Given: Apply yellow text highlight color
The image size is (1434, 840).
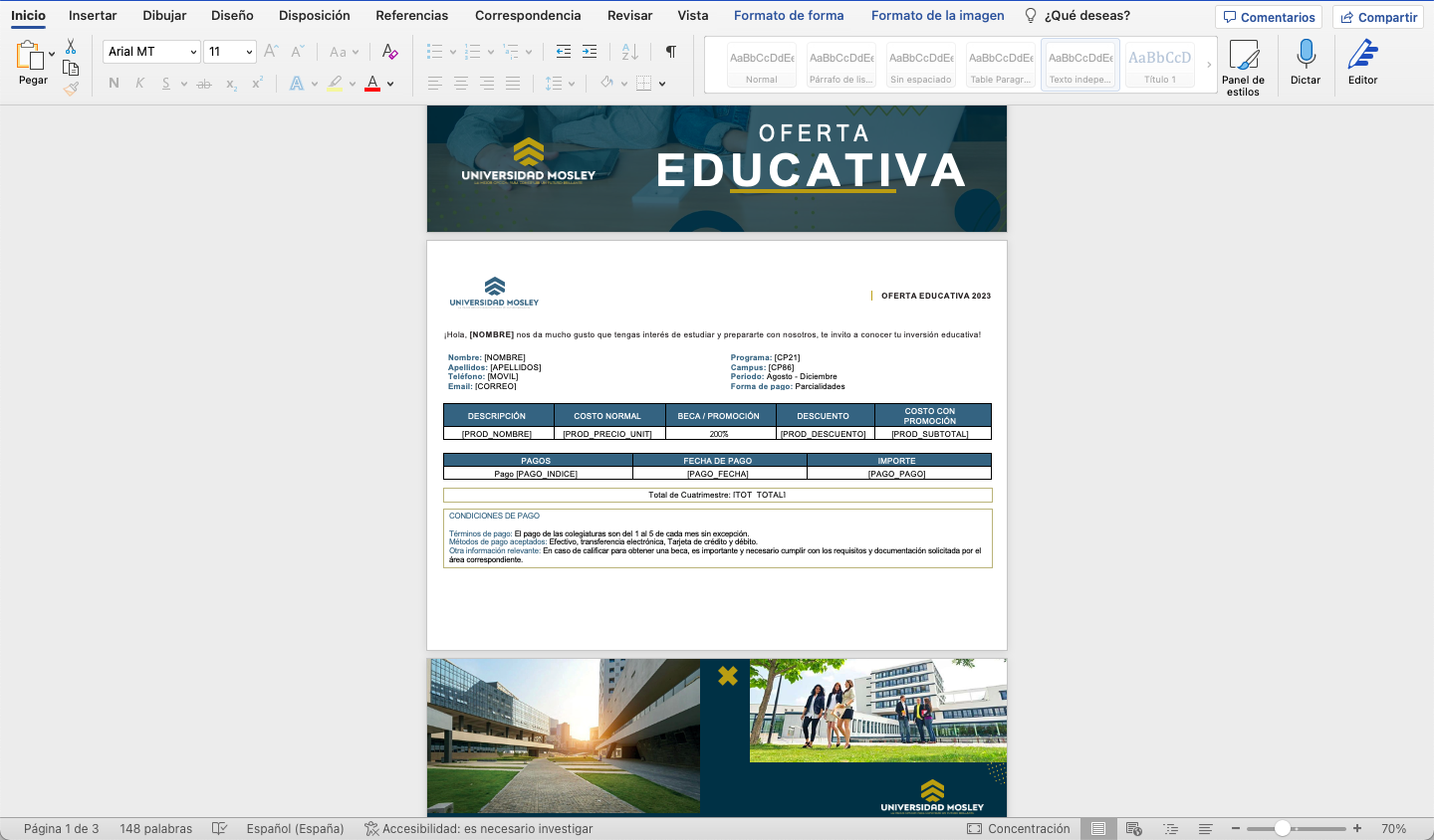Looking at the screenshot, I should [335, 84].
